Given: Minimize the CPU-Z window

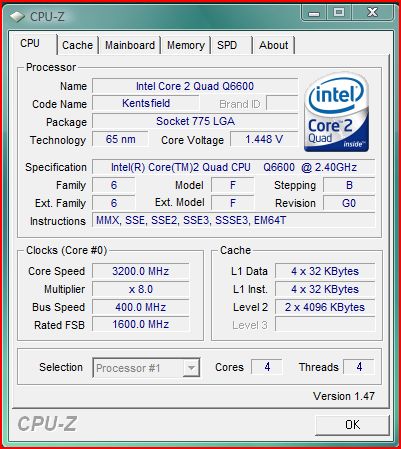Looking at the screenshot, I should point(314,13).
